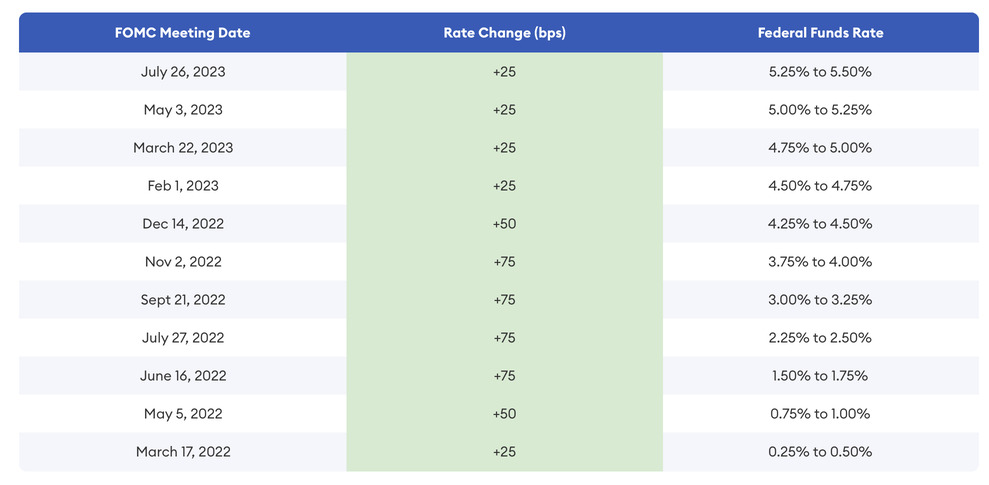This screenshot has width=989, height=485.
Task: Select the Nov 2, 2022 date cell
Action: 183,261
